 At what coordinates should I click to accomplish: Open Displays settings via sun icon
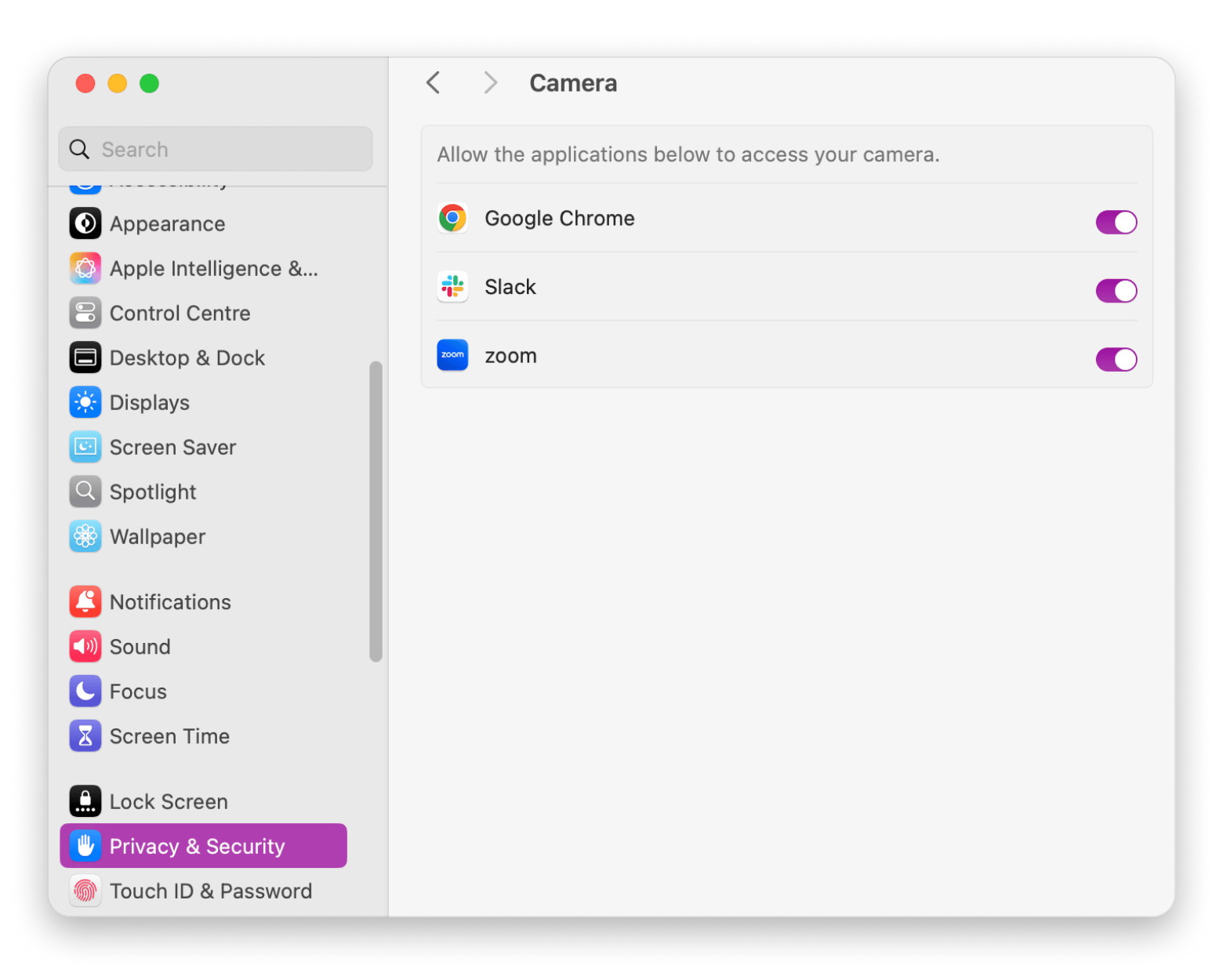pos(85,402)
